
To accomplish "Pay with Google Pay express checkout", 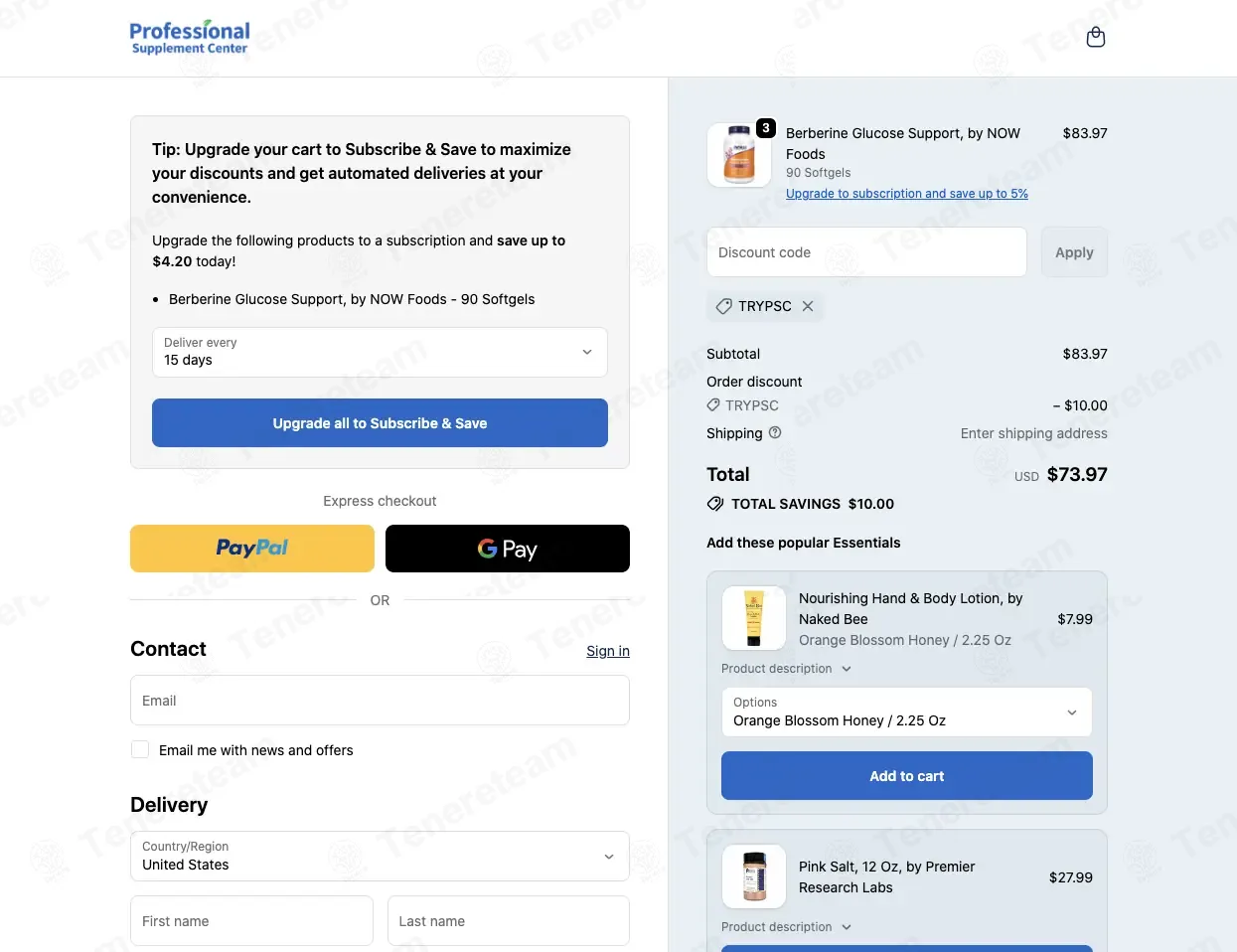I will pyautogui.click(x=508, y=549).
